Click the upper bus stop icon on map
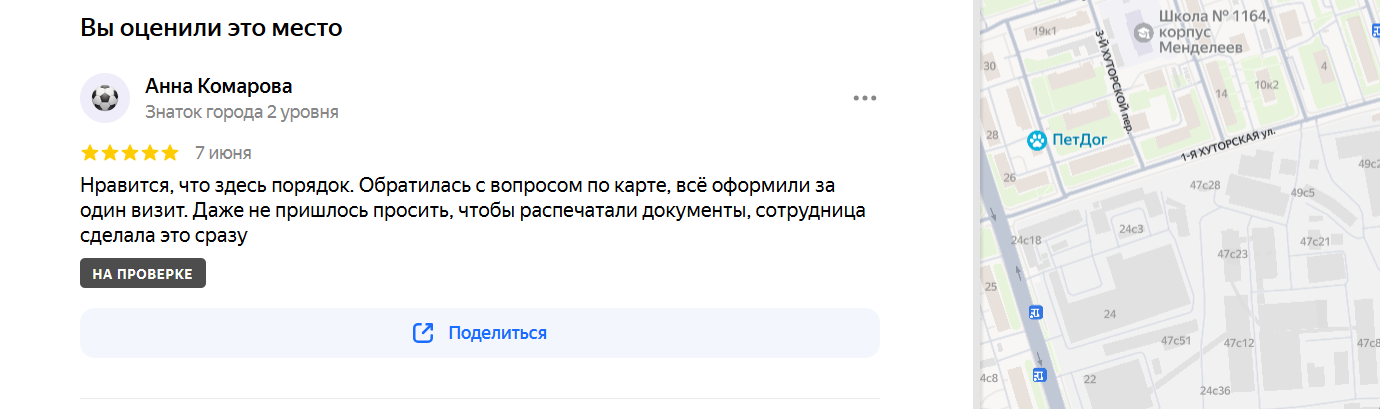Screen dimensions: 1380x409 (1035, 312)
